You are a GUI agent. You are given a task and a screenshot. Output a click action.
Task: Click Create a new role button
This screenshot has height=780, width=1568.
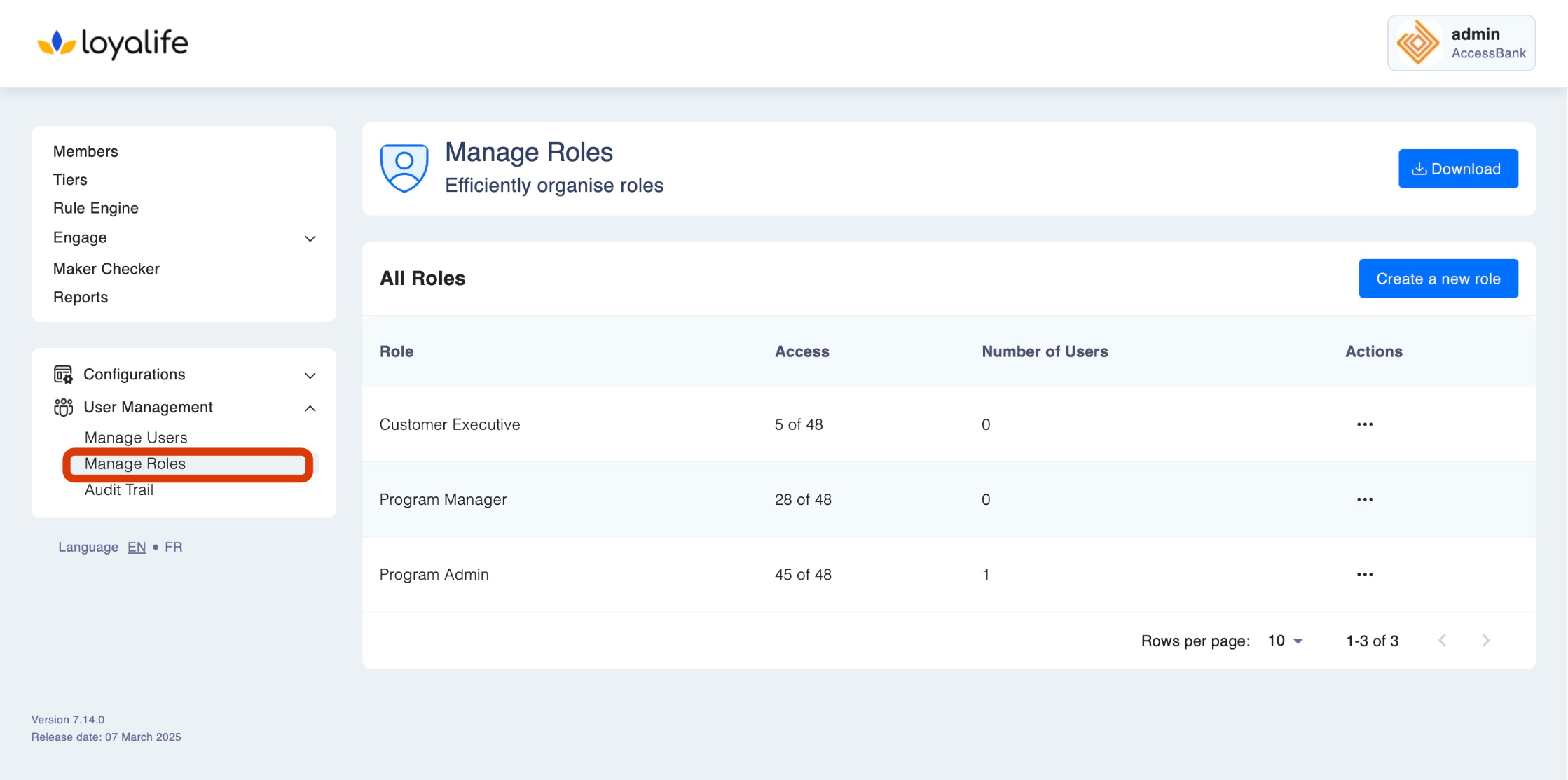click(1438, 279)
